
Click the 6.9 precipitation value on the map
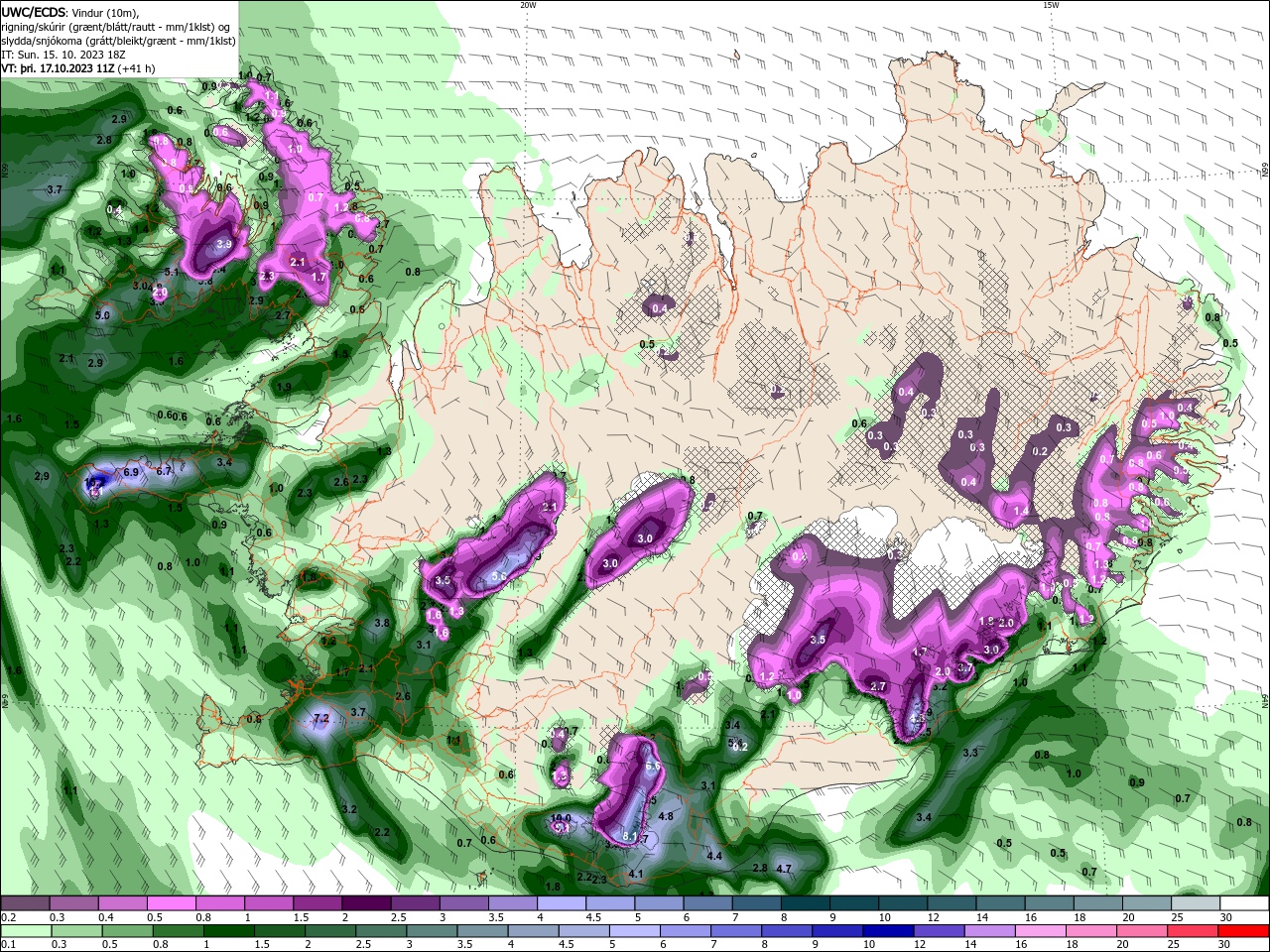tap(131, 472)
